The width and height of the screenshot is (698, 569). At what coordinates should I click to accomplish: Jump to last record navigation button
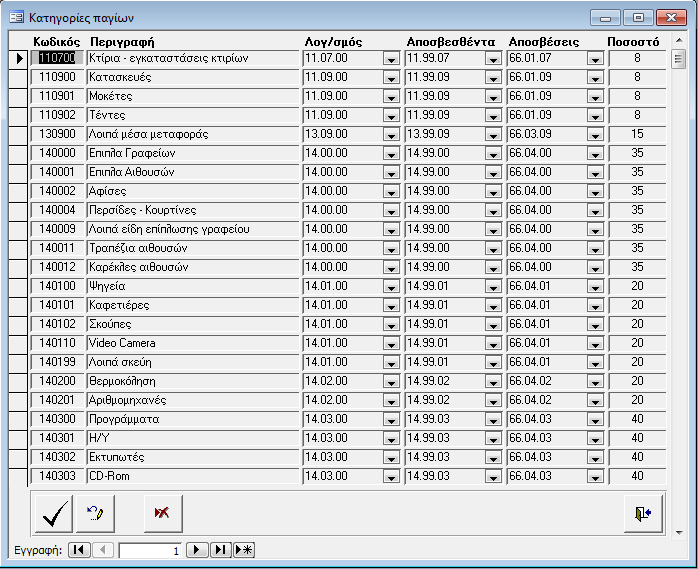click(x=220, y=550)
